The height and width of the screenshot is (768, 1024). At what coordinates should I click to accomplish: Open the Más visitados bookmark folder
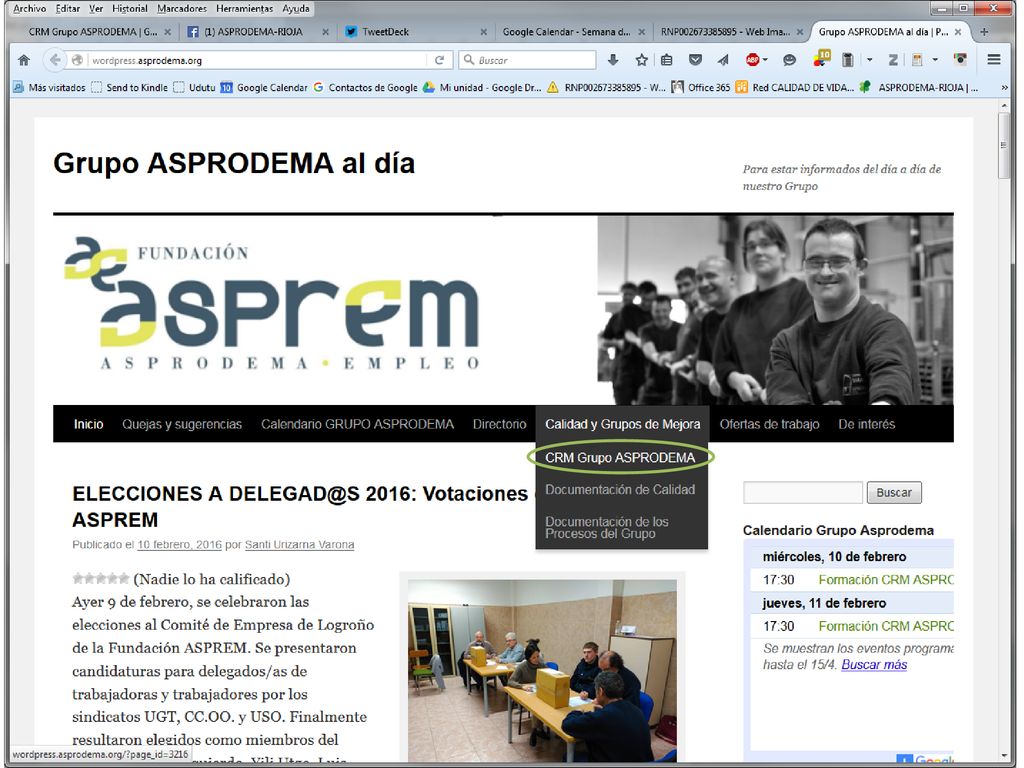[50, 88]
